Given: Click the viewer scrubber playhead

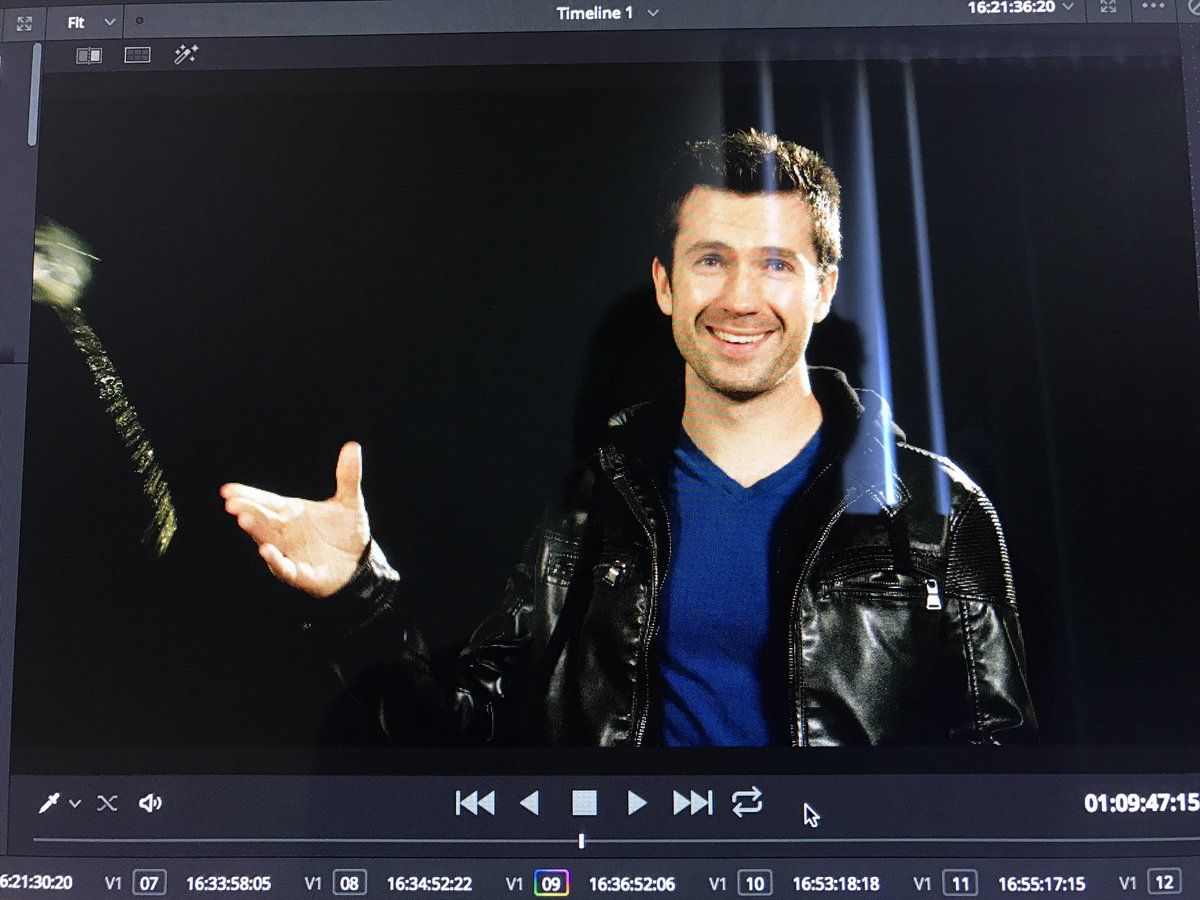Looking at the screenshot, I should point(581,841).
